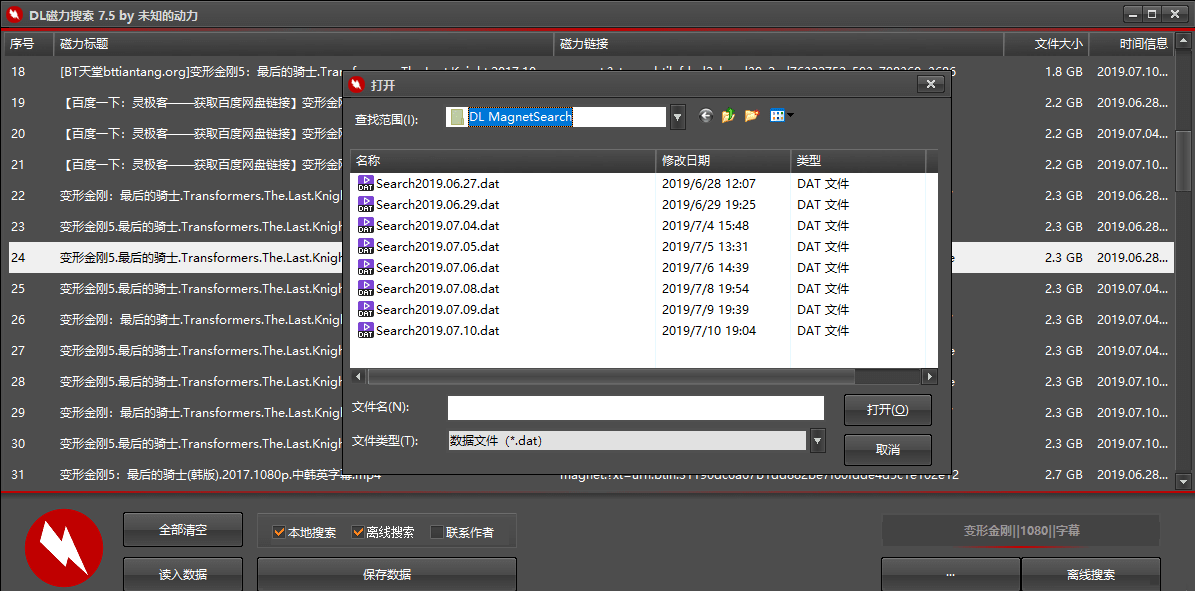1195x591 pixels.
Task: Click the 时间信息 column header
Action: [x=1132, y=44]
